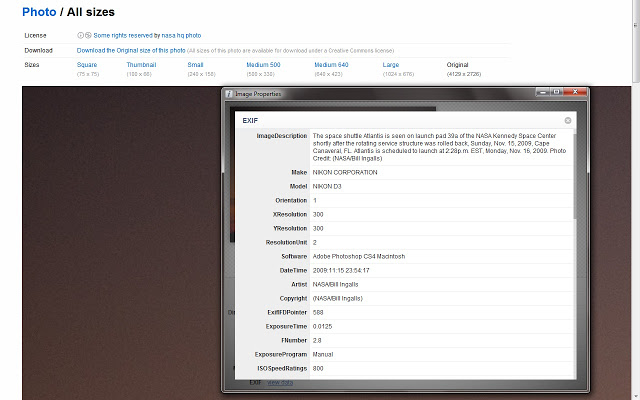Image resolution: width=640 pixels, height=400 pixels.
Task: Close the EXIF panel with its round X icon
Action: [568, 120]
